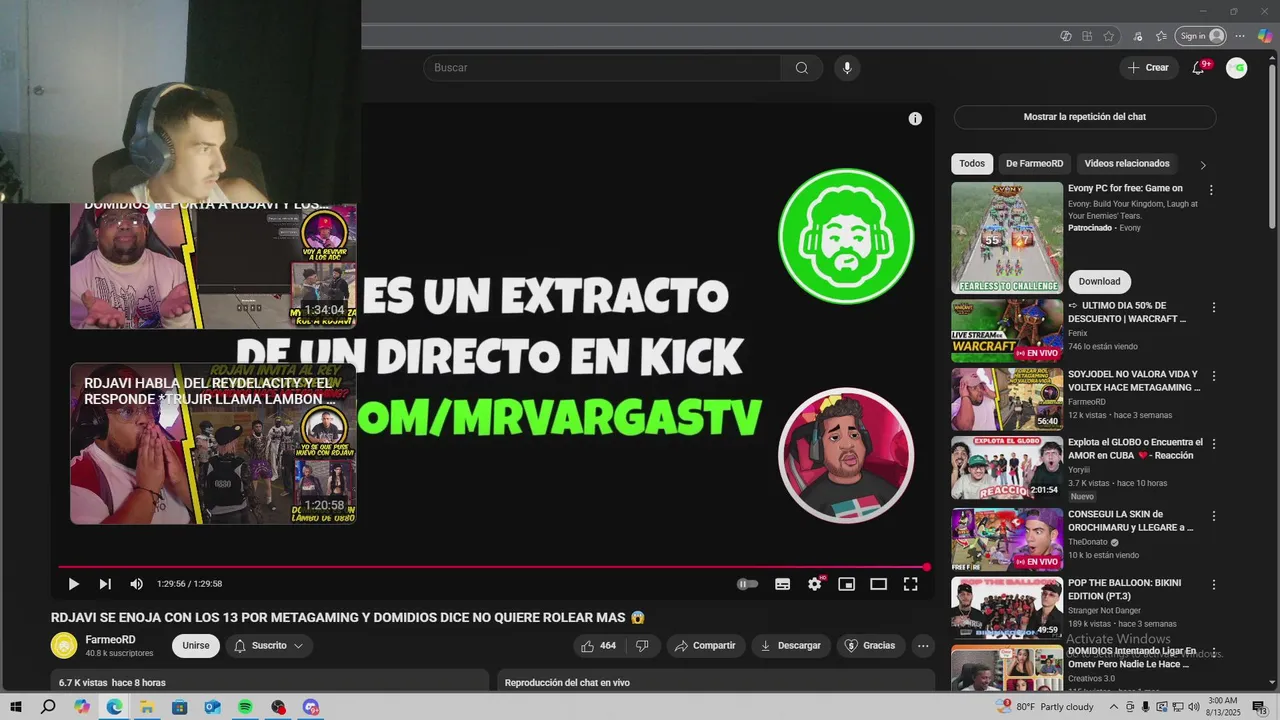Open Edge favorites list icon

[x=1161, y=36]
